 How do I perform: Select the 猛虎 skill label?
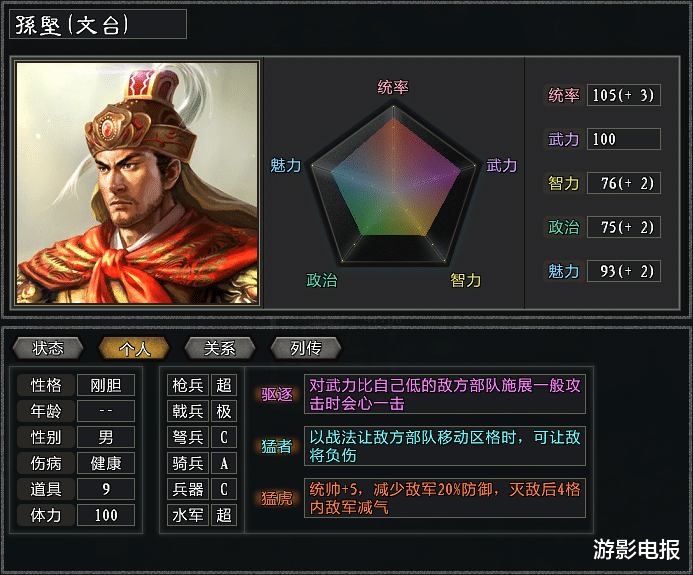(277, 498)
